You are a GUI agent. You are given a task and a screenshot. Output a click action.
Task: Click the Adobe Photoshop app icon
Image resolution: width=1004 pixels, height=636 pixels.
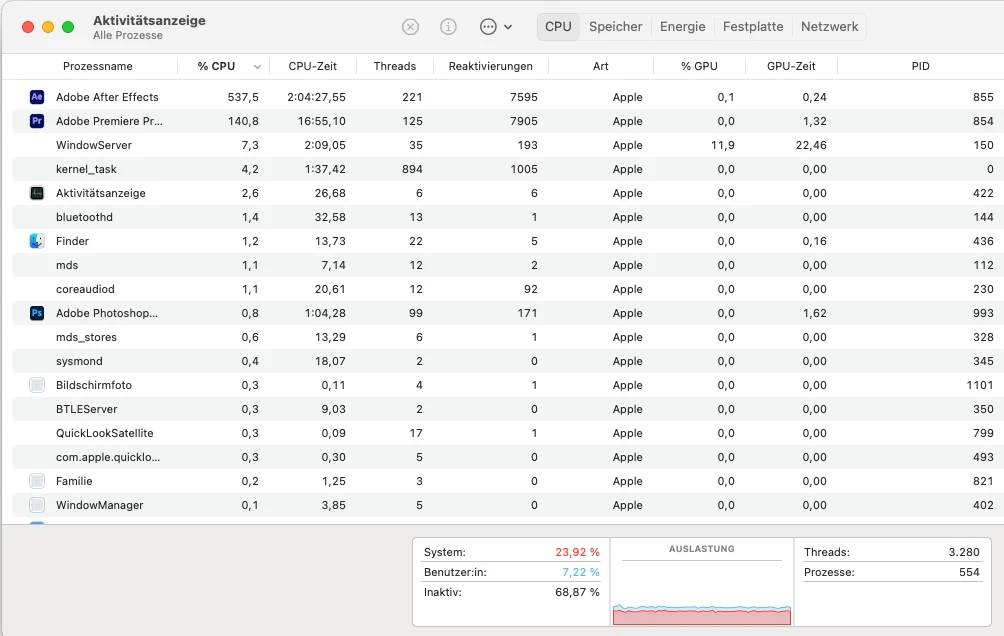pos(37,313)
